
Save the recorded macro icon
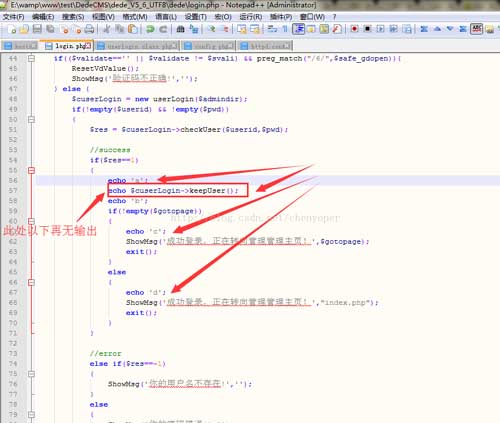coord(407,29)
